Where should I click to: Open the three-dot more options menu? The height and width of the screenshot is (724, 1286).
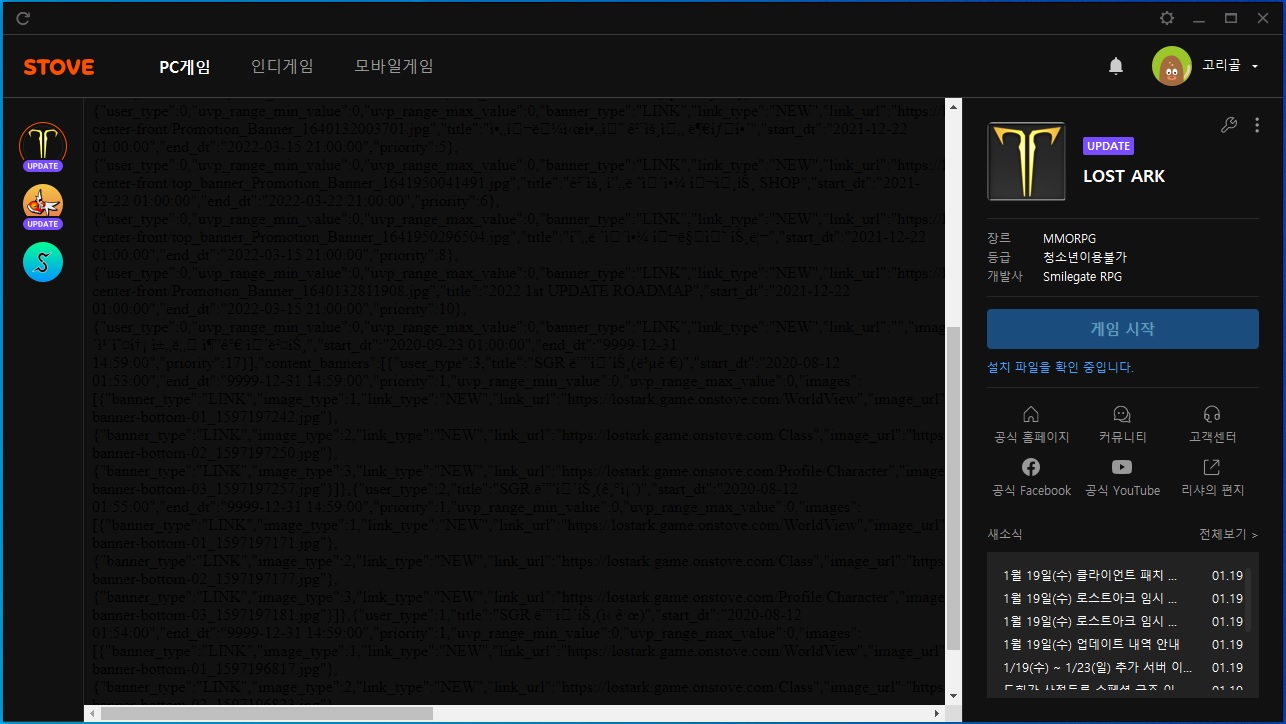coord(1257,125)
